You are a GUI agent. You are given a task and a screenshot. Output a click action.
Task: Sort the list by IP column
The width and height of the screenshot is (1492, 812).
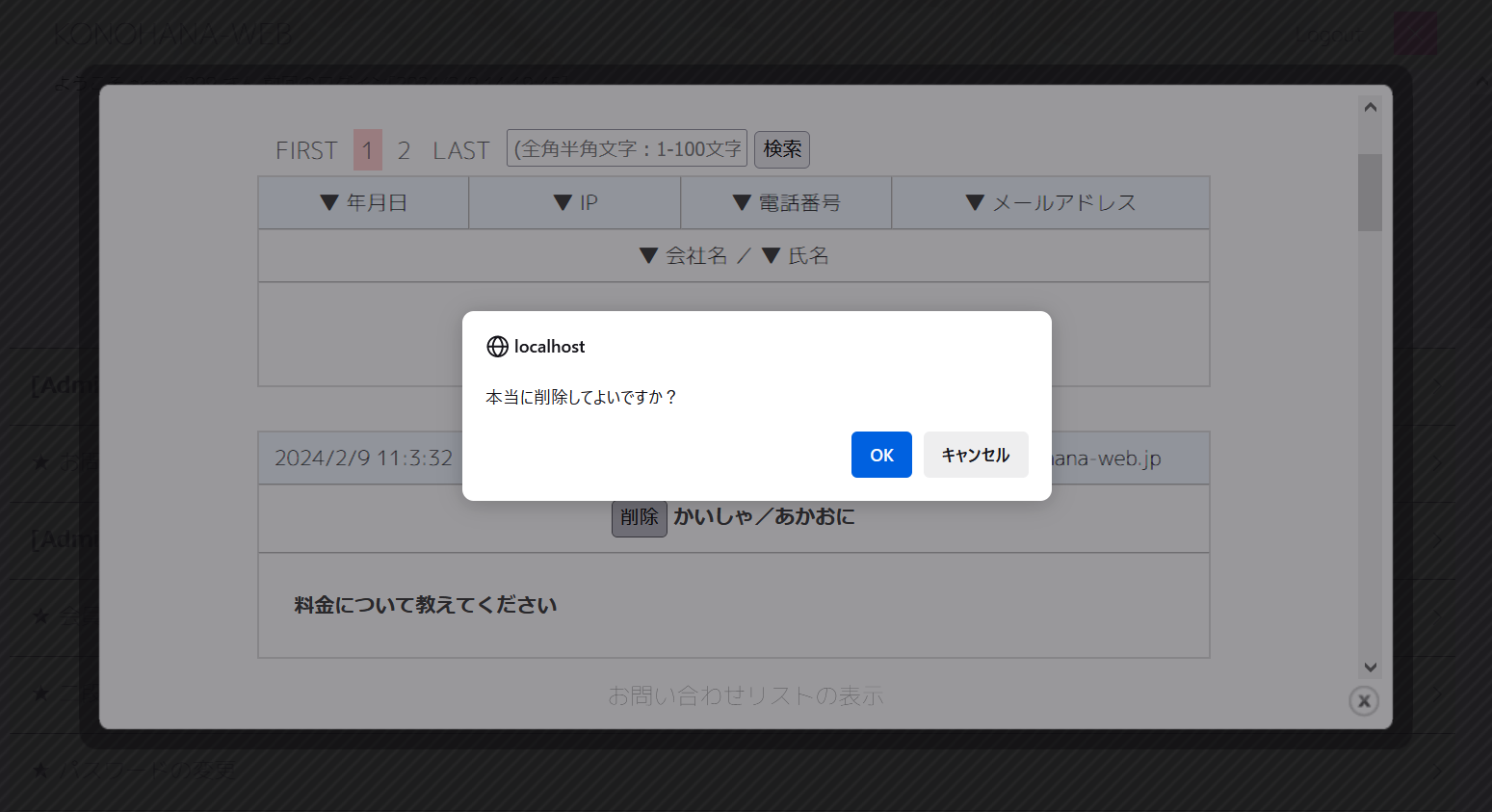pos(575,202)
